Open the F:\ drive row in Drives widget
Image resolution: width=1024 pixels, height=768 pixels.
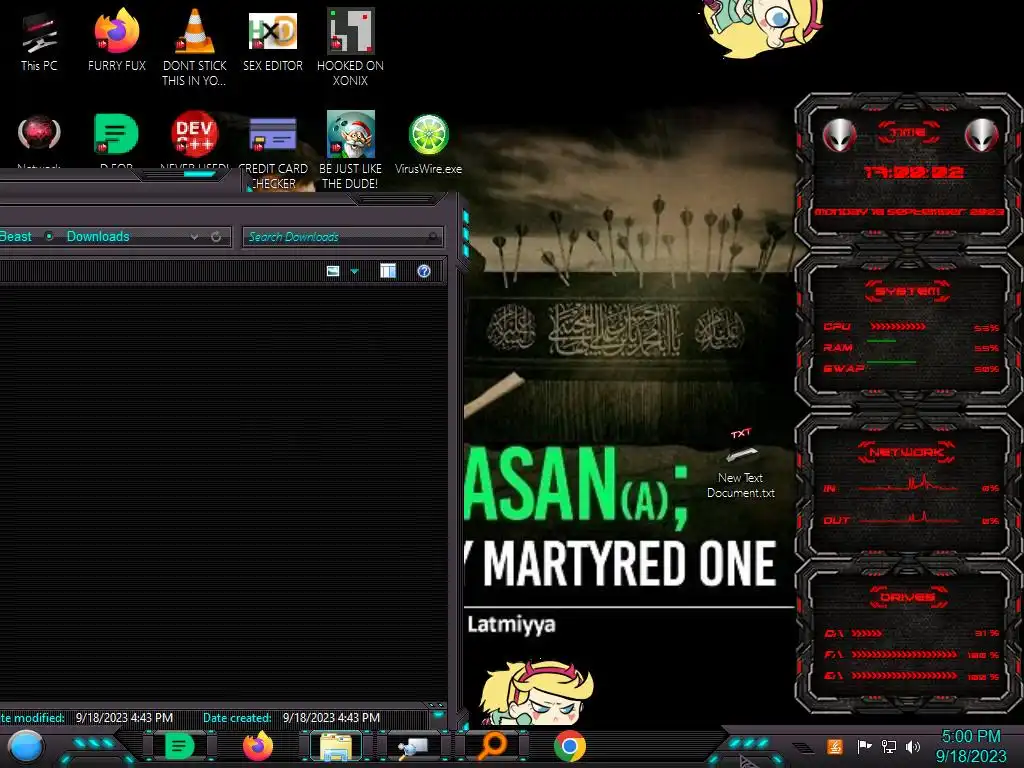point(912,654)
